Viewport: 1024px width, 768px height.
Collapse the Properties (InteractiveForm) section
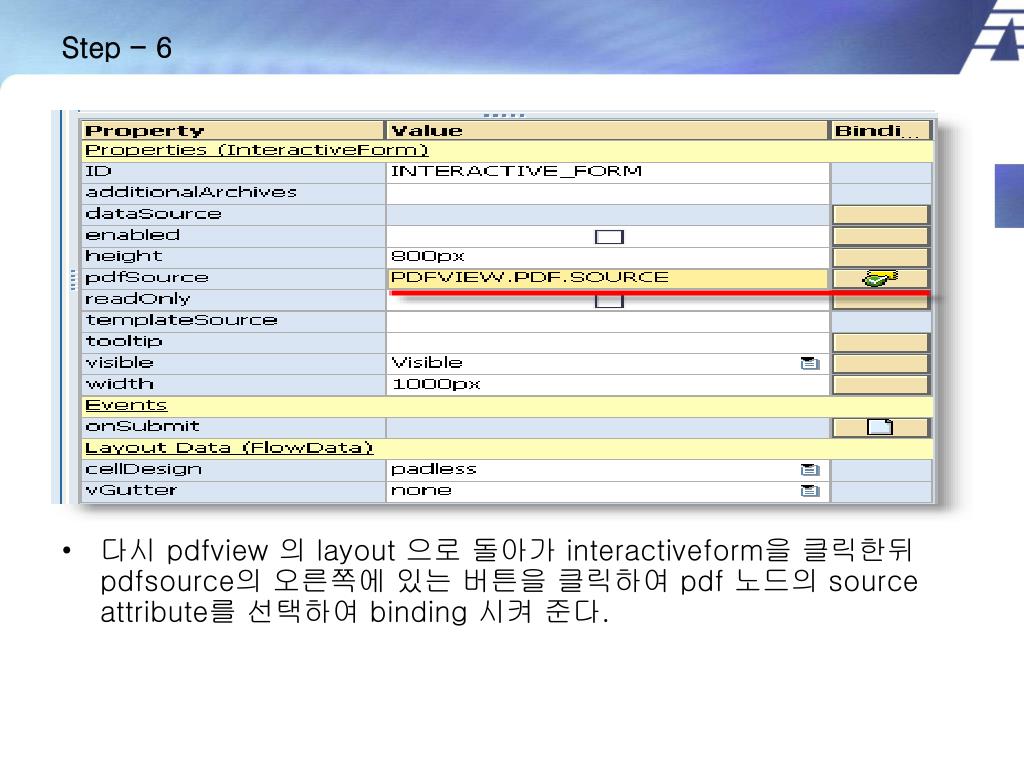(x=256, y=150)
